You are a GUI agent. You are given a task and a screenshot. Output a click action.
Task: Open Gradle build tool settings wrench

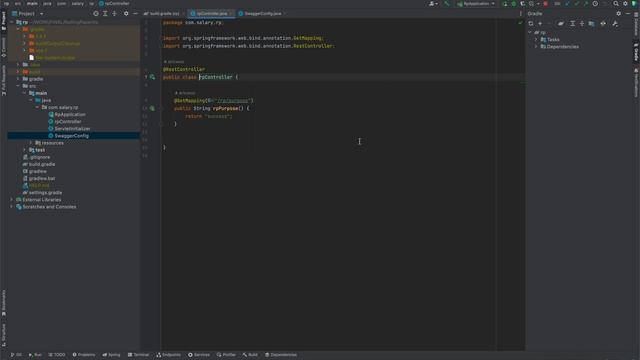click(615, 24)
